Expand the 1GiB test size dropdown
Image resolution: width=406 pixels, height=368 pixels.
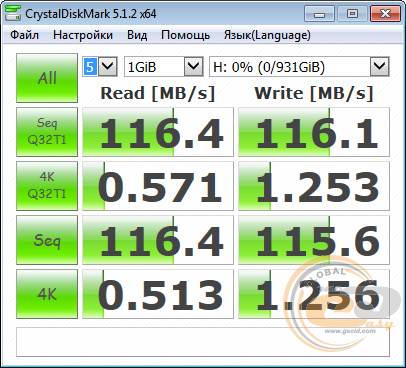(x=164, y=67)
